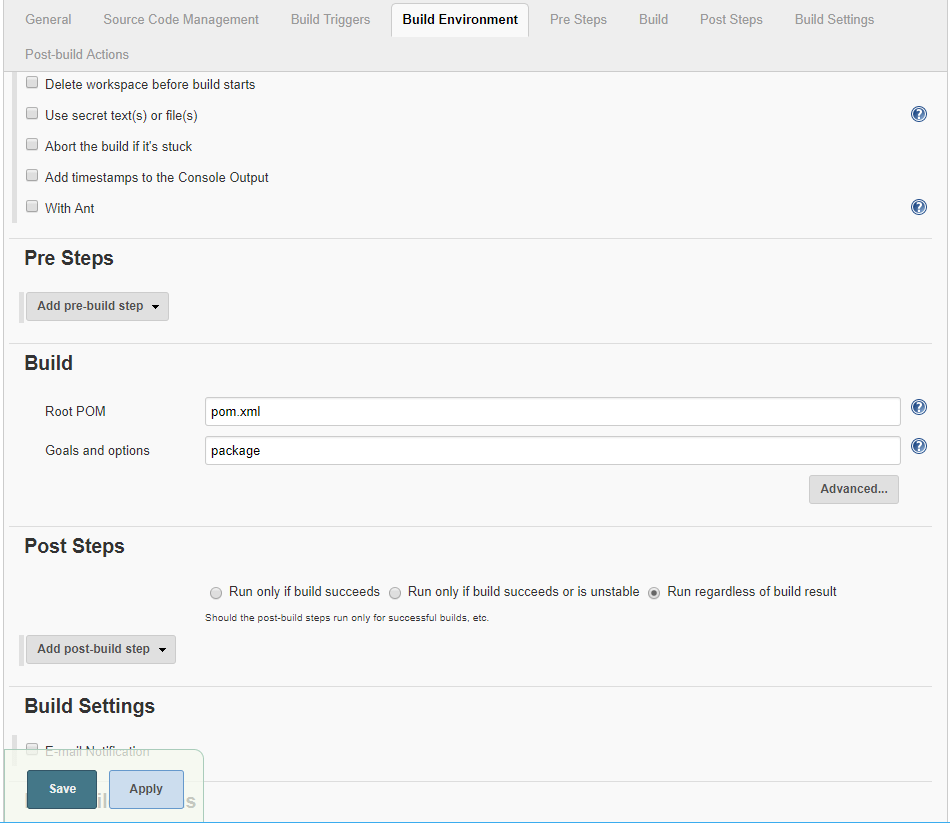Viewport: 950px width, 823px height.
Task: Show help for Goals and options field
Action: coord(918,447)
